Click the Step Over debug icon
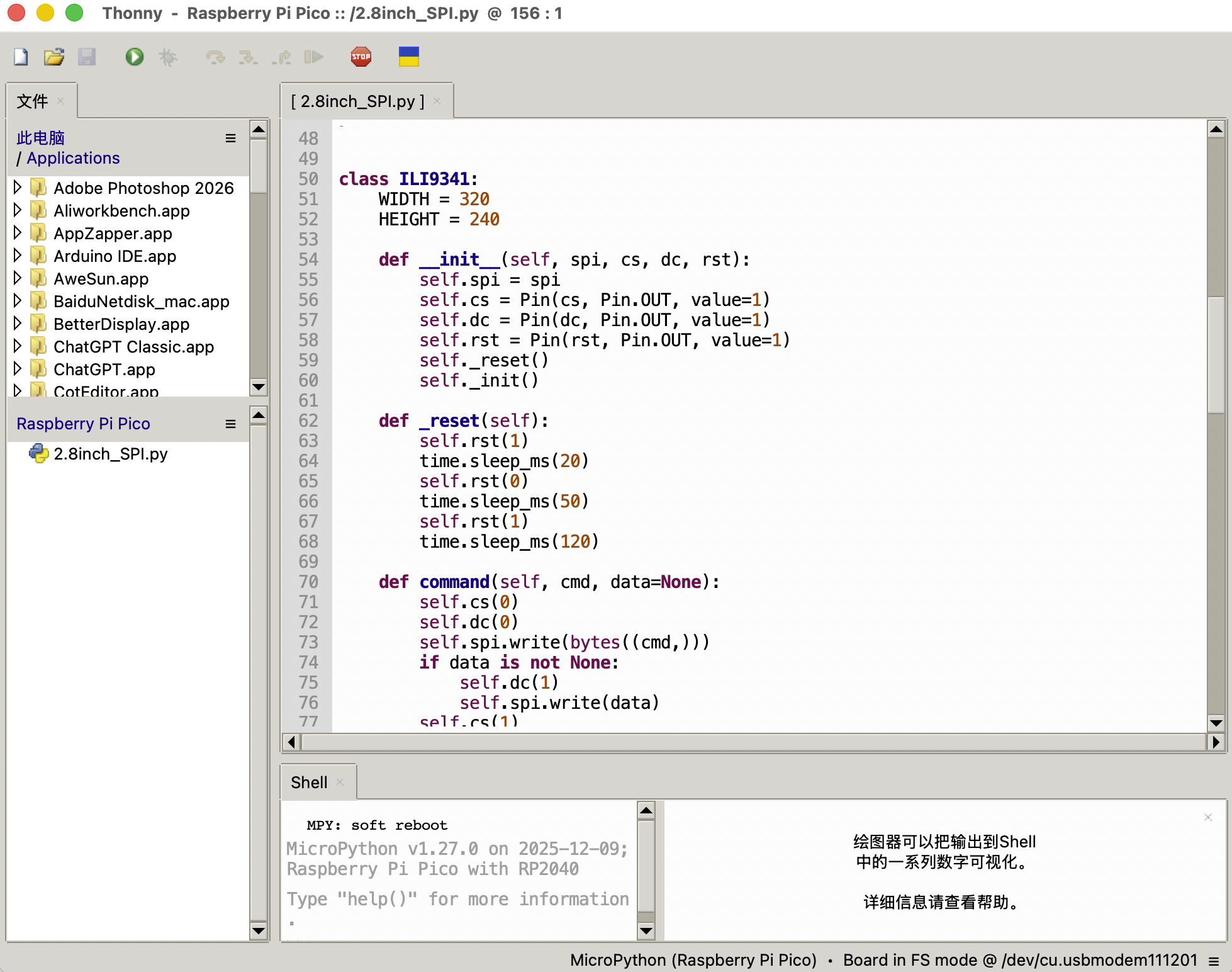Screen dimensions: 1232x972 (215, 57)
